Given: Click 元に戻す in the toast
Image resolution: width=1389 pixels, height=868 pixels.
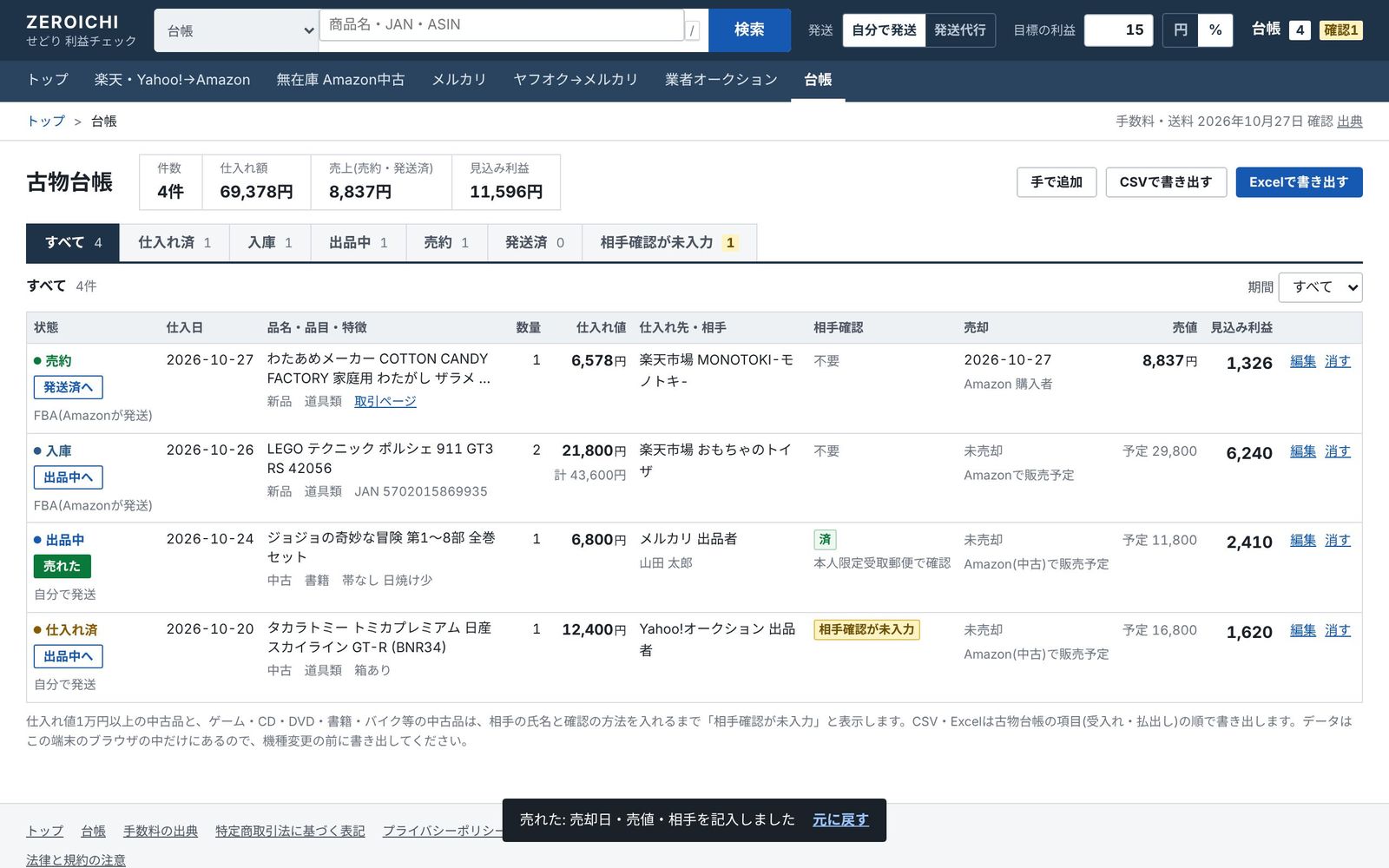Looking at the screenshot, I should click(x=840, y=819).
